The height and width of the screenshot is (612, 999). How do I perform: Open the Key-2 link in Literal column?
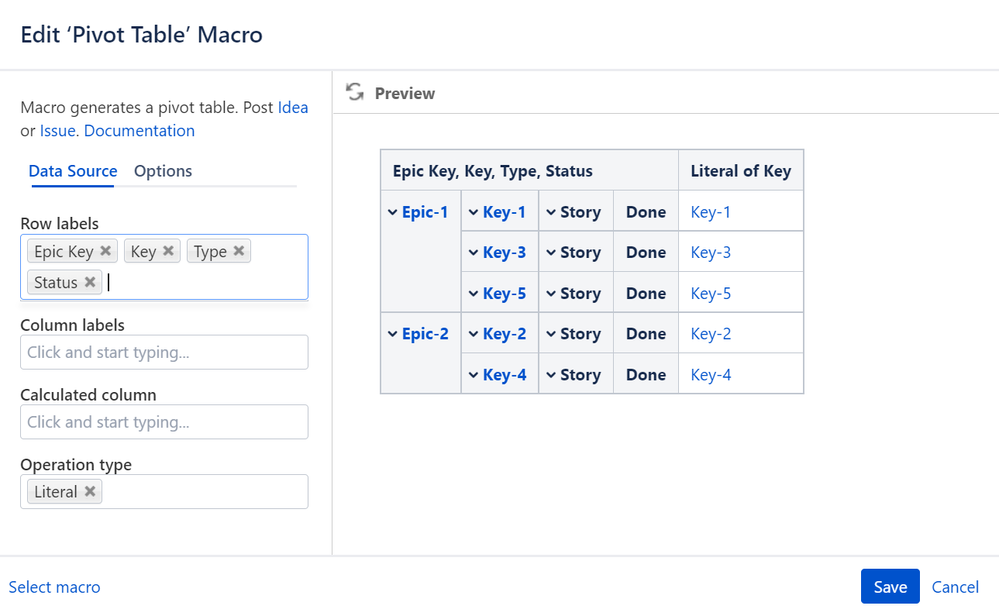click(x=711, y=334)
